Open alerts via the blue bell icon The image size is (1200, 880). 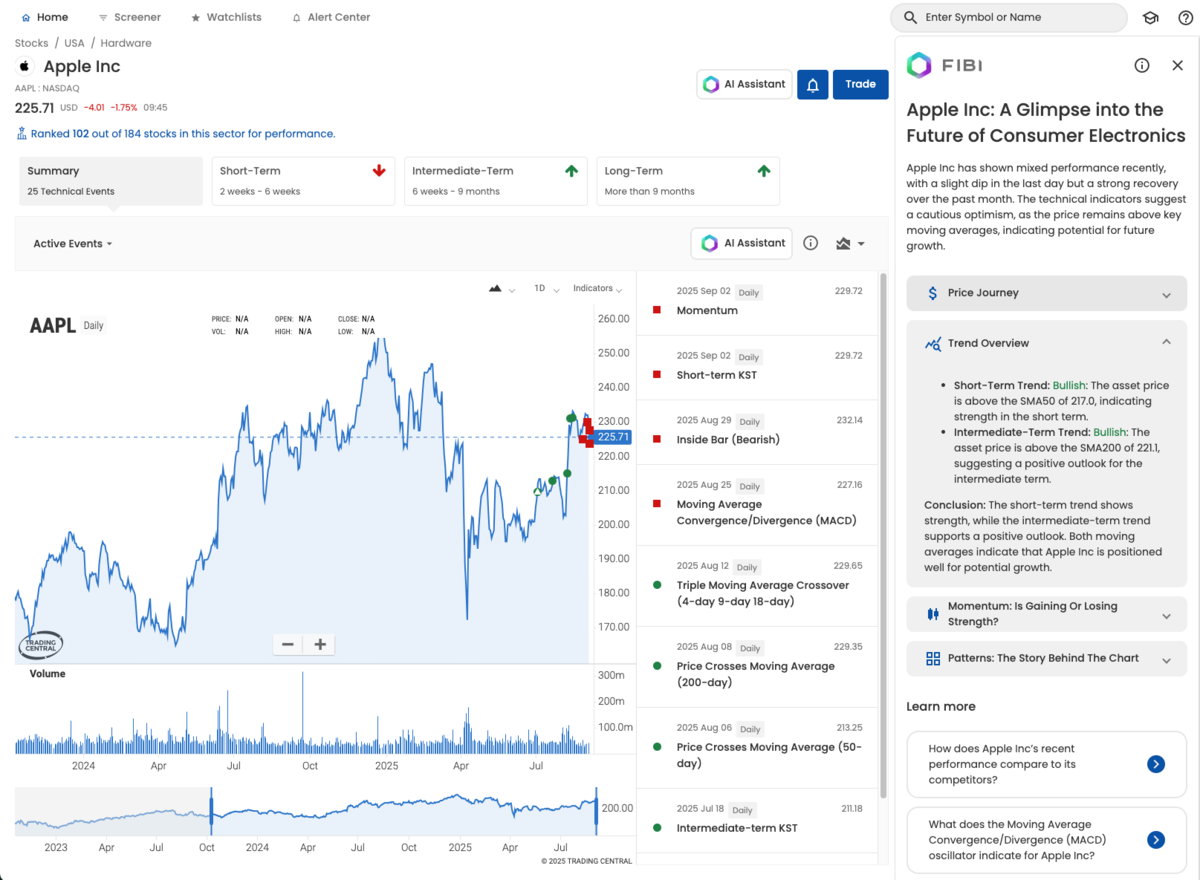(x=812, y=84)
